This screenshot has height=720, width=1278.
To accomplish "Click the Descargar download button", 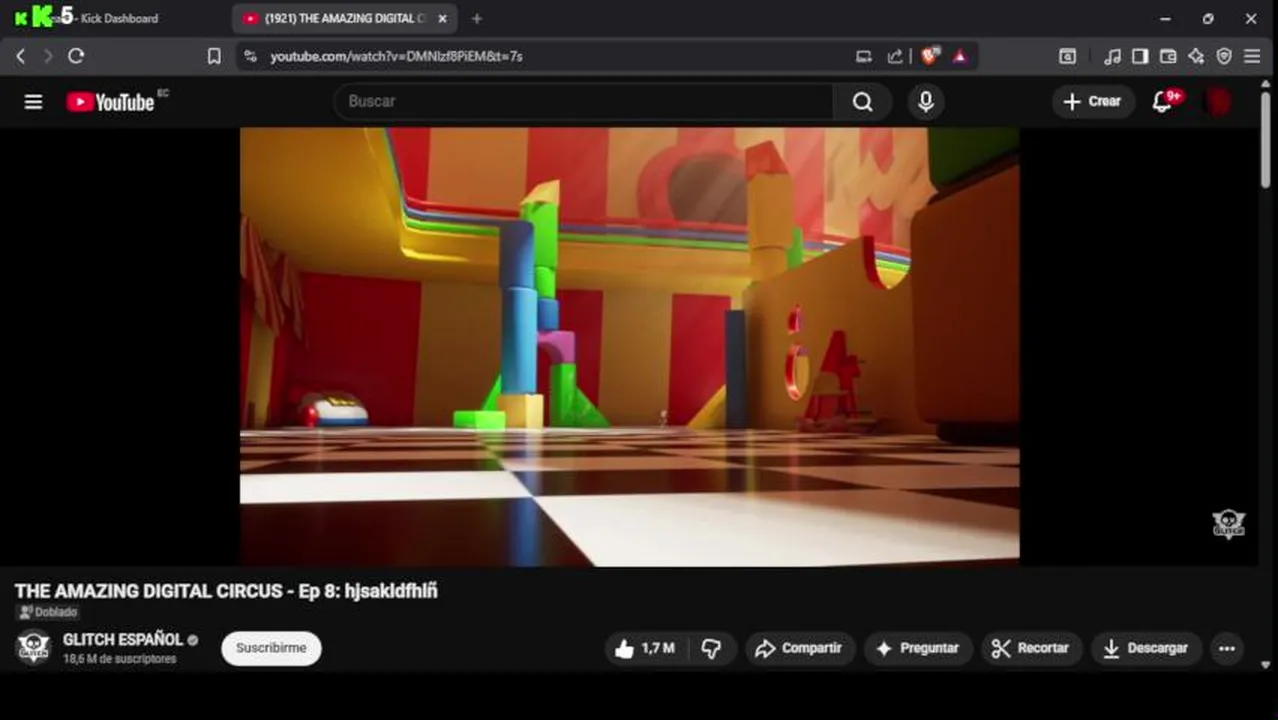I will [x=1146, y=648].
